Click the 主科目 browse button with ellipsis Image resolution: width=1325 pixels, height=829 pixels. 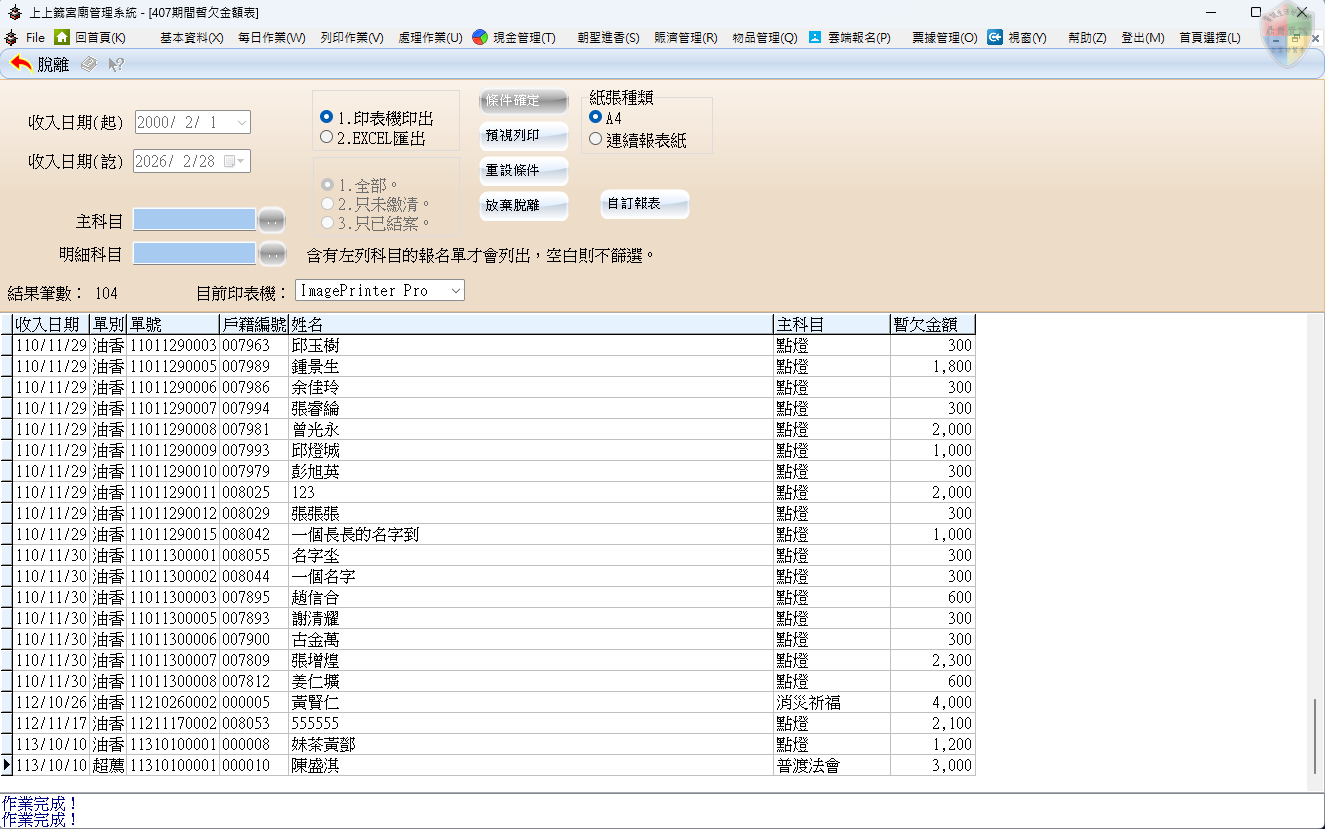tap(271, 220)
